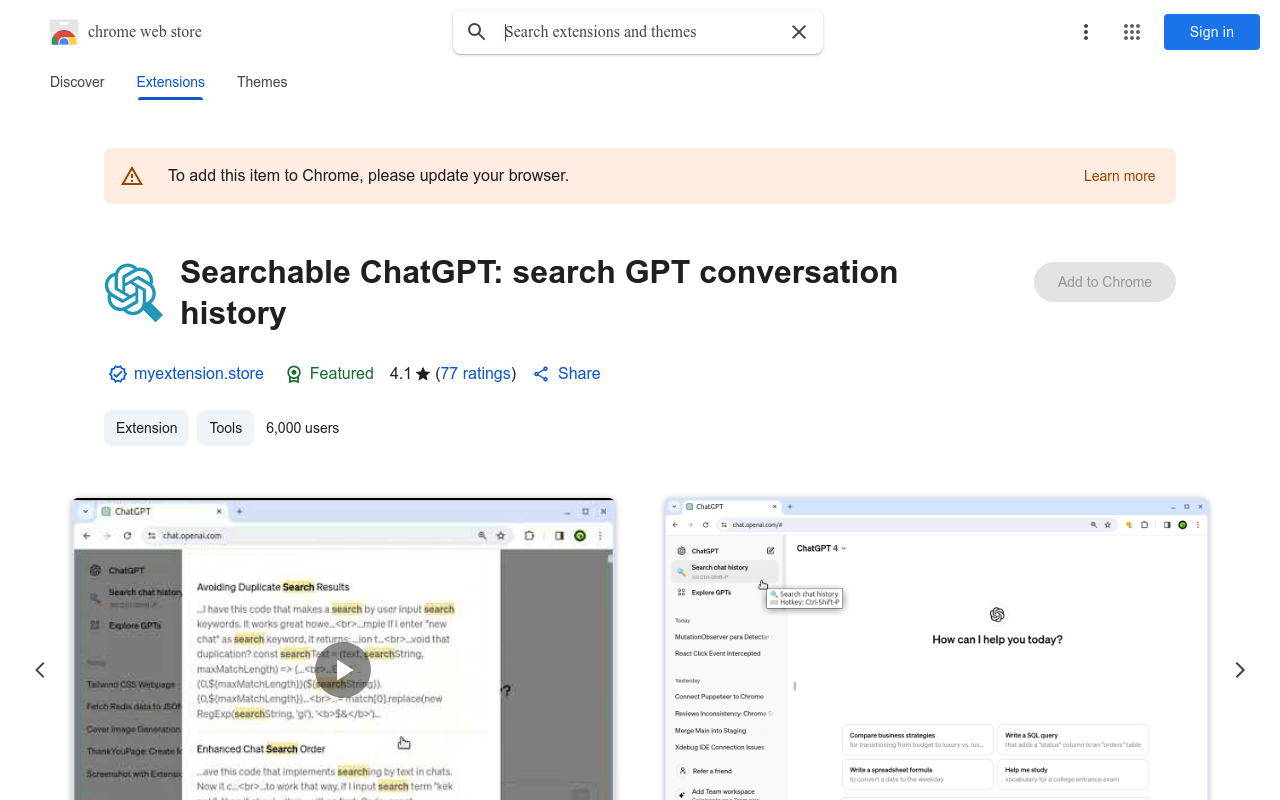Screen dimensions: 1280x800
Task: Click the 6,000 users text
Action: (303, 428)
